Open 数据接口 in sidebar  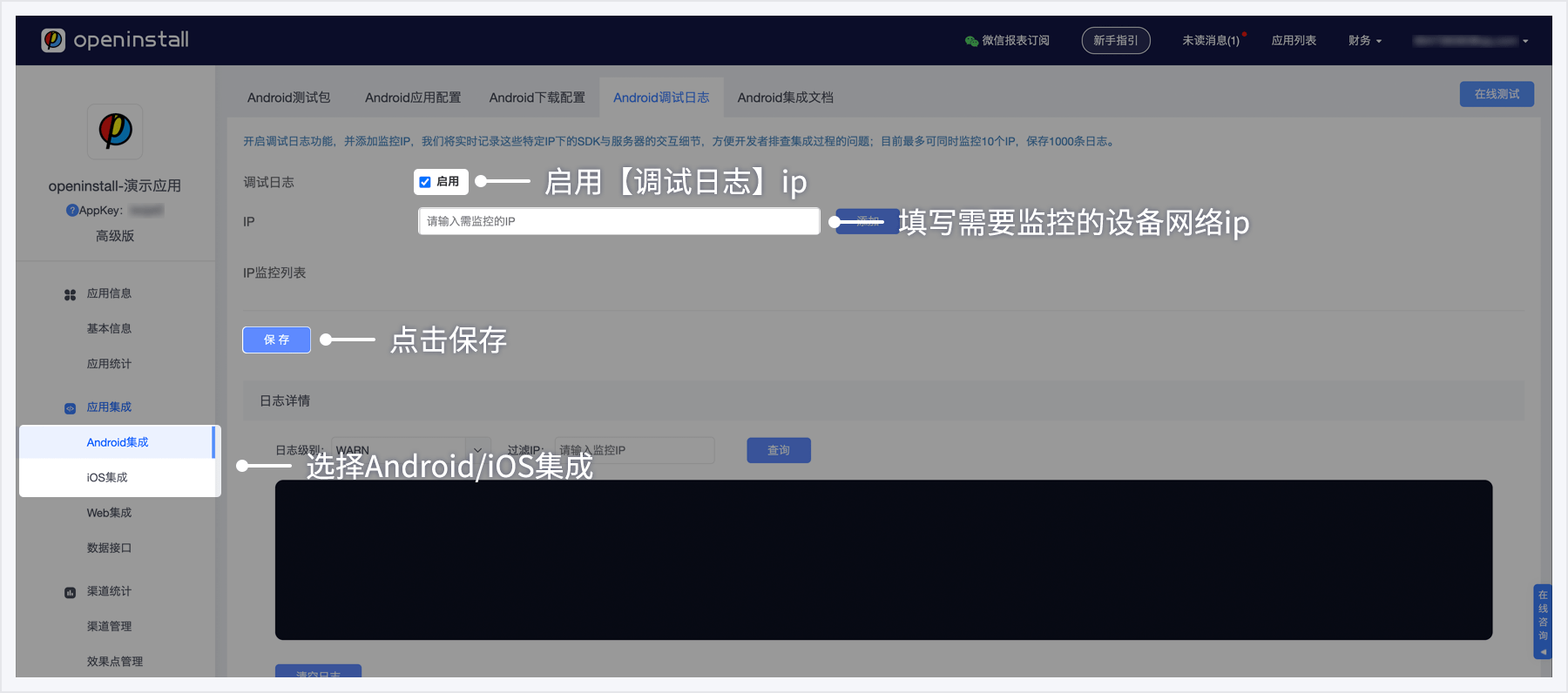point(109,548)
